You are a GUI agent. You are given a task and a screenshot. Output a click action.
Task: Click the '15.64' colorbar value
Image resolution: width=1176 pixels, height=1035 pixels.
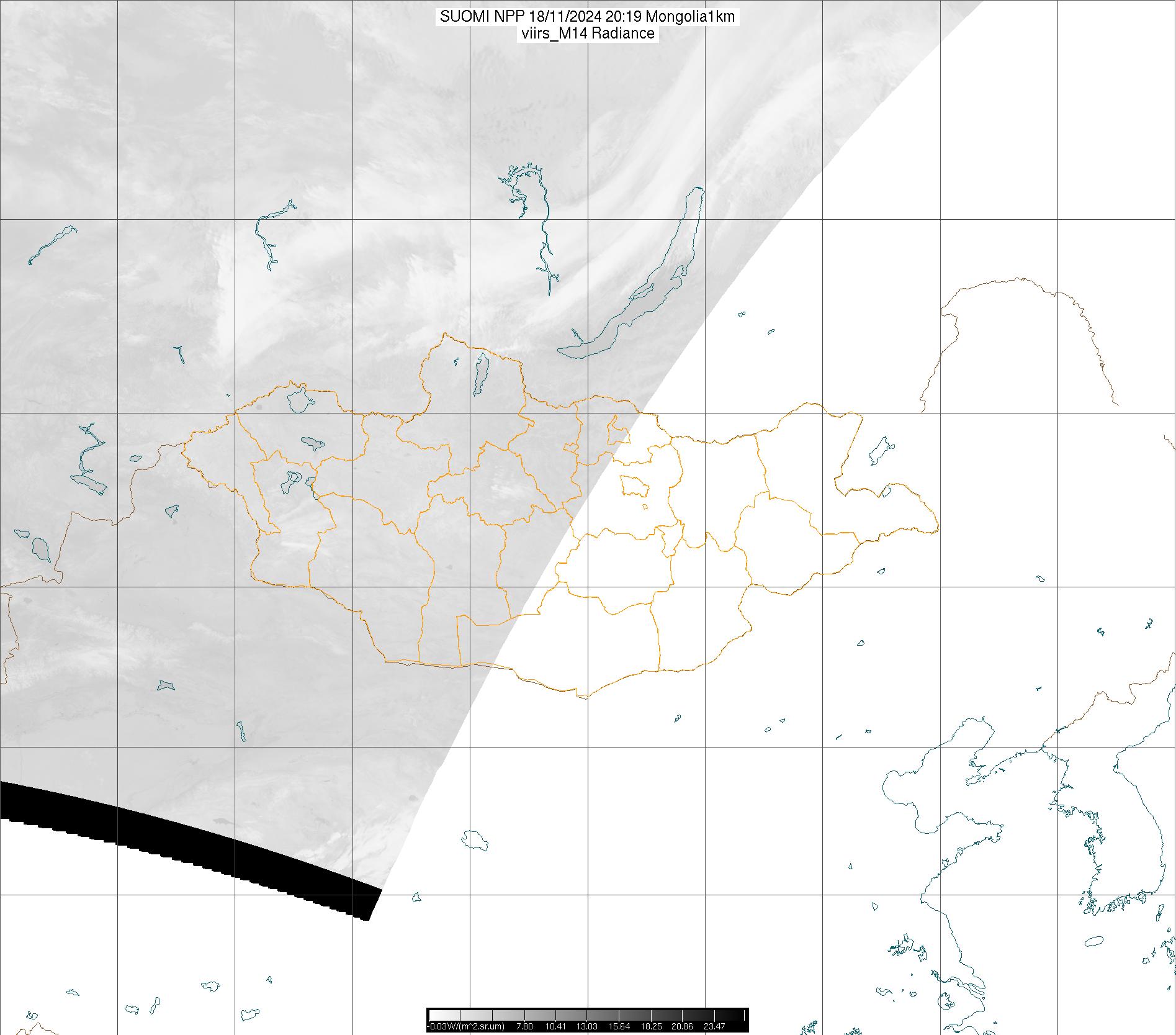(x=620, y=1026)
